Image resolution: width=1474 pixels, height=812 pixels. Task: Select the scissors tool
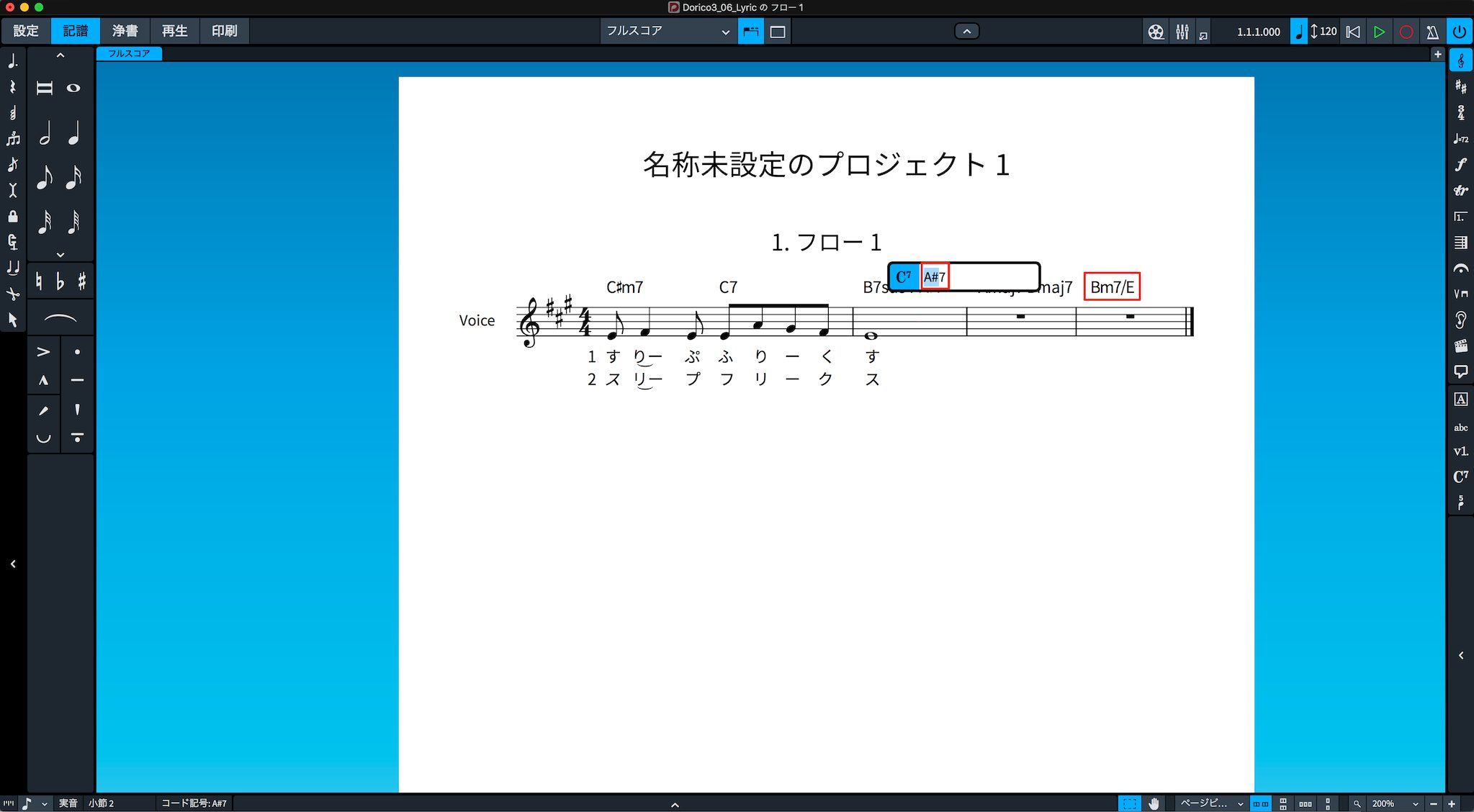12,294
